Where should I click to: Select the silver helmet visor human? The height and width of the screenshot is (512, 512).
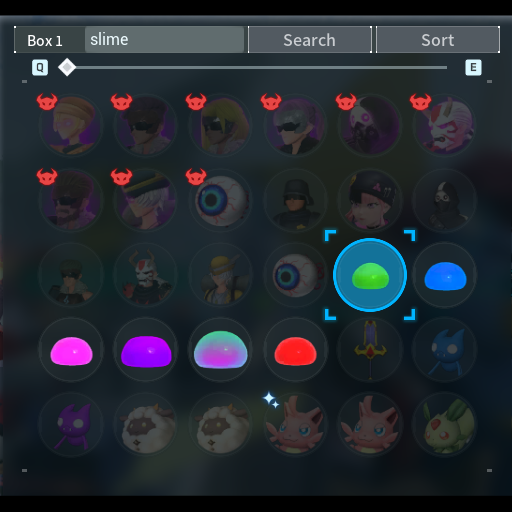pos(295,125)
